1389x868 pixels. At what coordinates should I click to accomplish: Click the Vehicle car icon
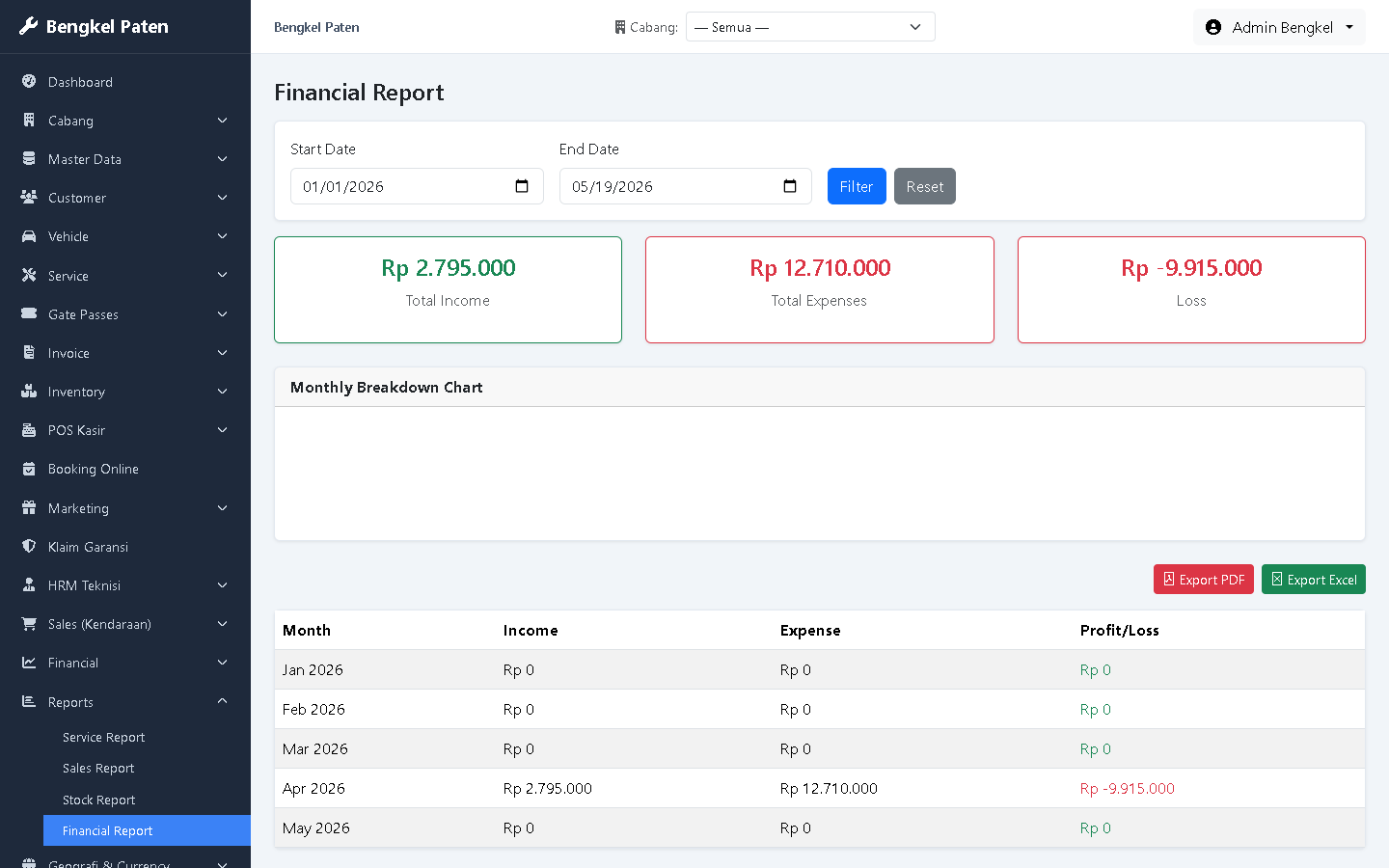[29, 236]
